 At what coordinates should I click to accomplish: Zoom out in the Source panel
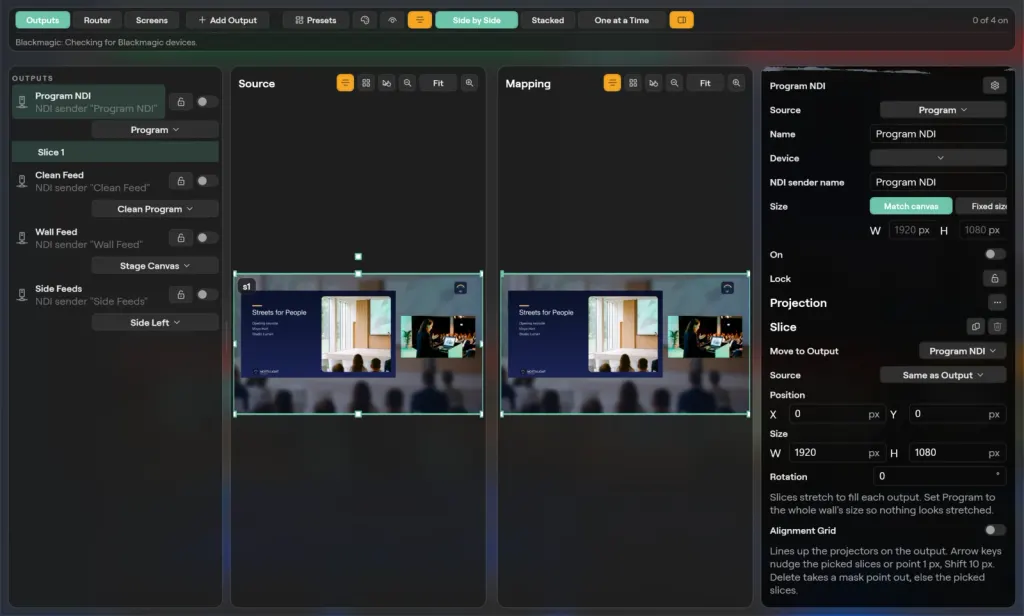408,83
